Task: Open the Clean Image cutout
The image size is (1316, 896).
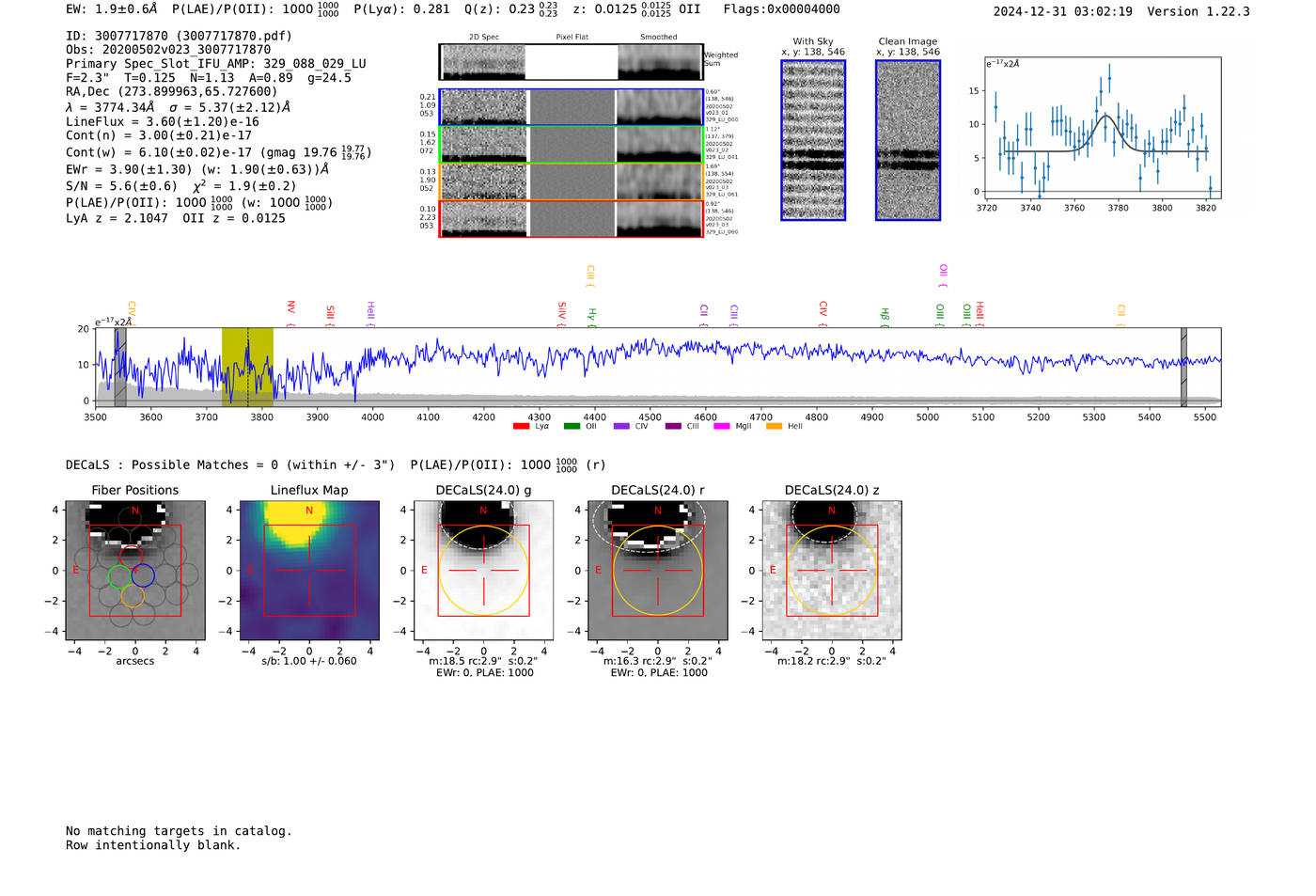Action: coord(908,140)
